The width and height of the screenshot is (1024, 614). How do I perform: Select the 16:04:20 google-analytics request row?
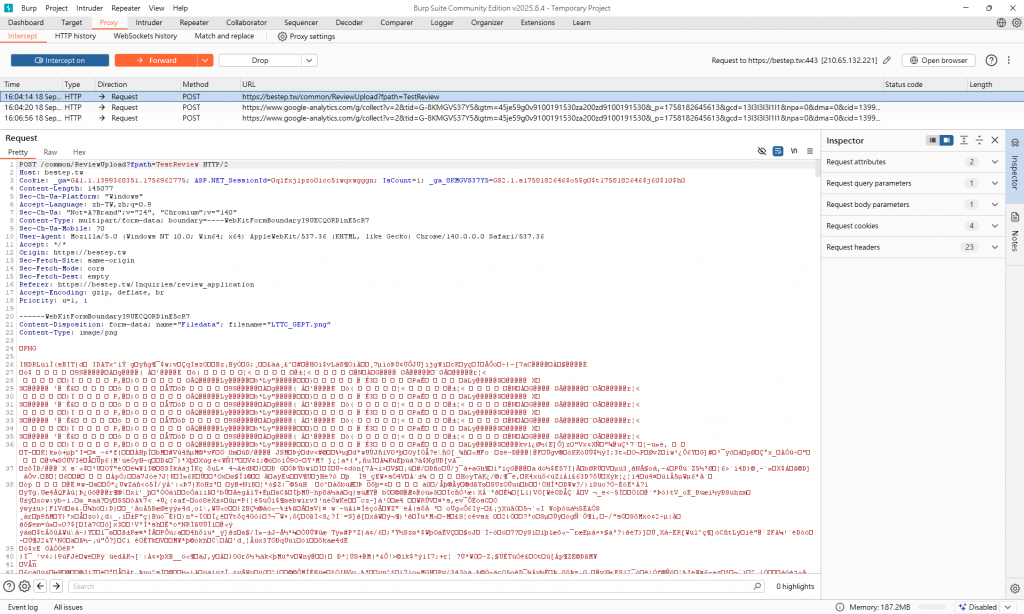pos(512,107)
